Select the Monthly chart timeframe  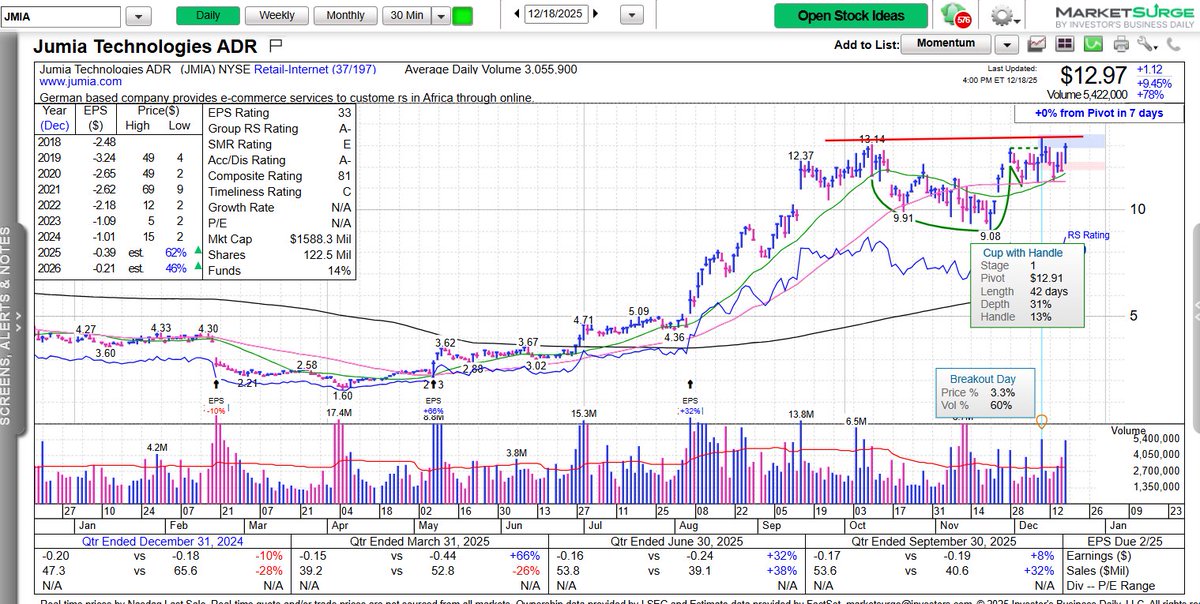(x=345, y=16)
